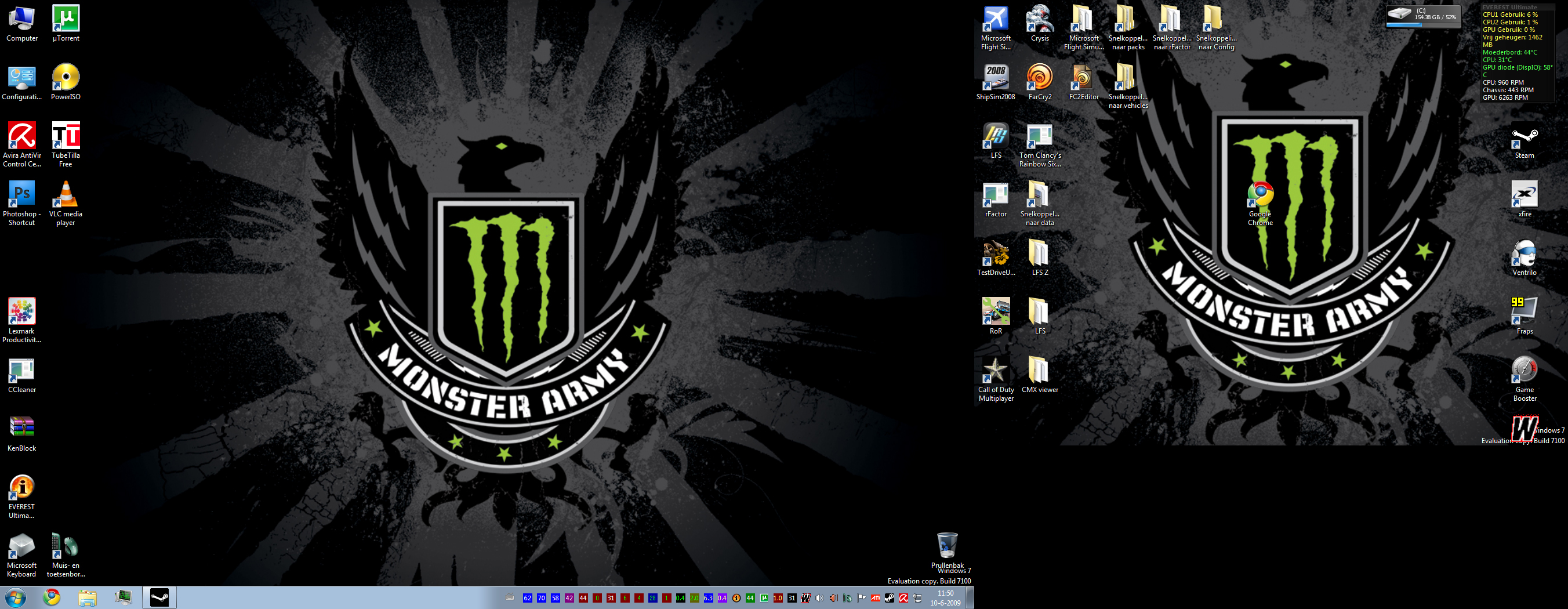
Task: Open the Prullenbak recycle bin
Action: pos(947,551)
